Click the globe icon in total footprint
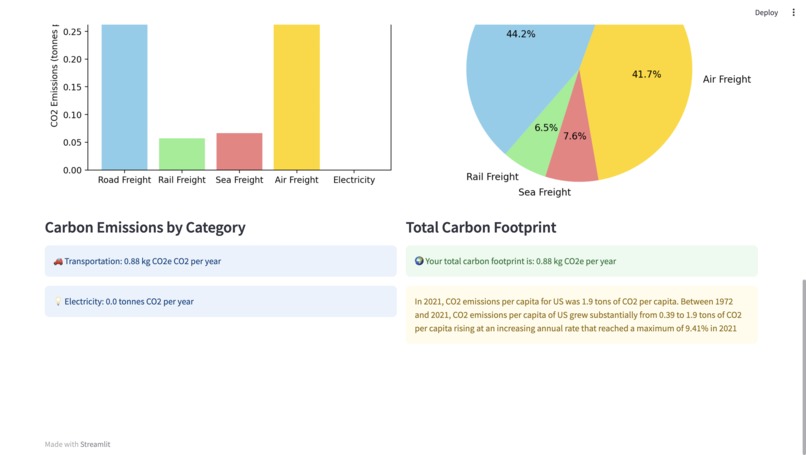The height and width of the screenshot is (455, 806). point(419,261)
